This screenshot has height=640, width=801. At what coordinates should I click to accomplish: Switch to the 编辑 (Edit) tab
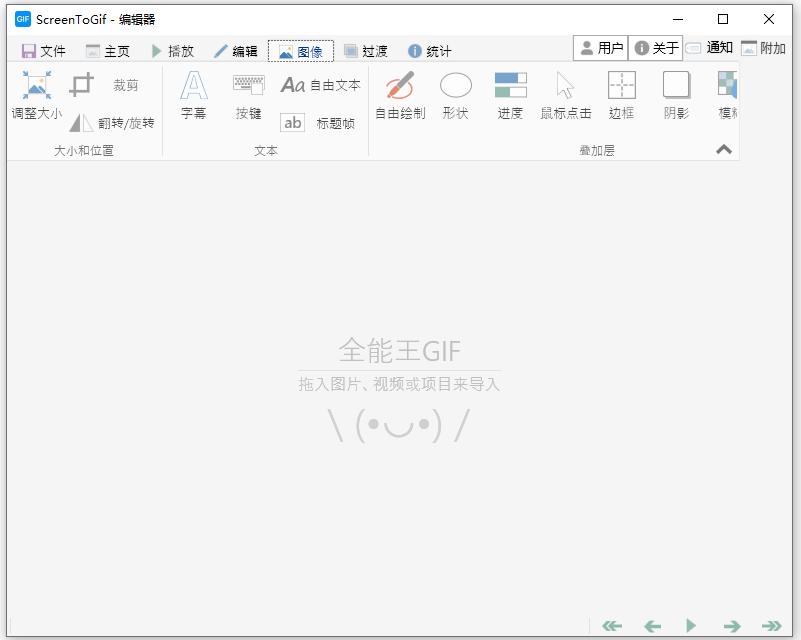[236, 51]
